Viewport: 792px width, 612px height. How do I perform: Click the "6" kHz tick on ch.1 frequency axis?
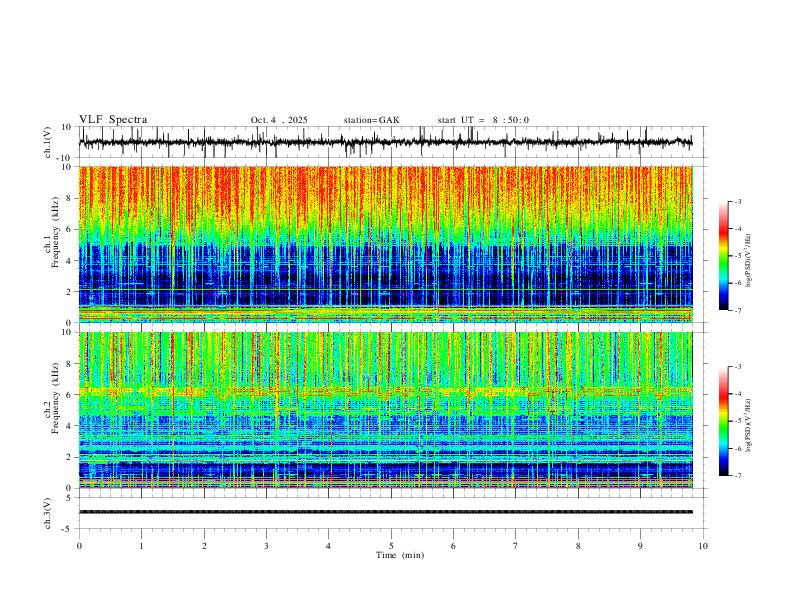point(70,229)
